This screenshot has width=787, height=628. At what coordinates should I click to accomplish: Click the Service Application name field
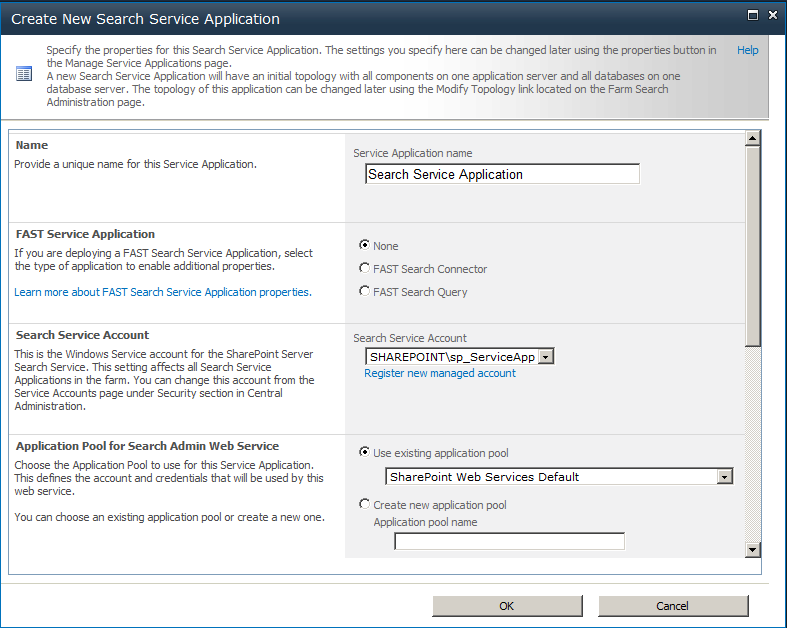502,174
